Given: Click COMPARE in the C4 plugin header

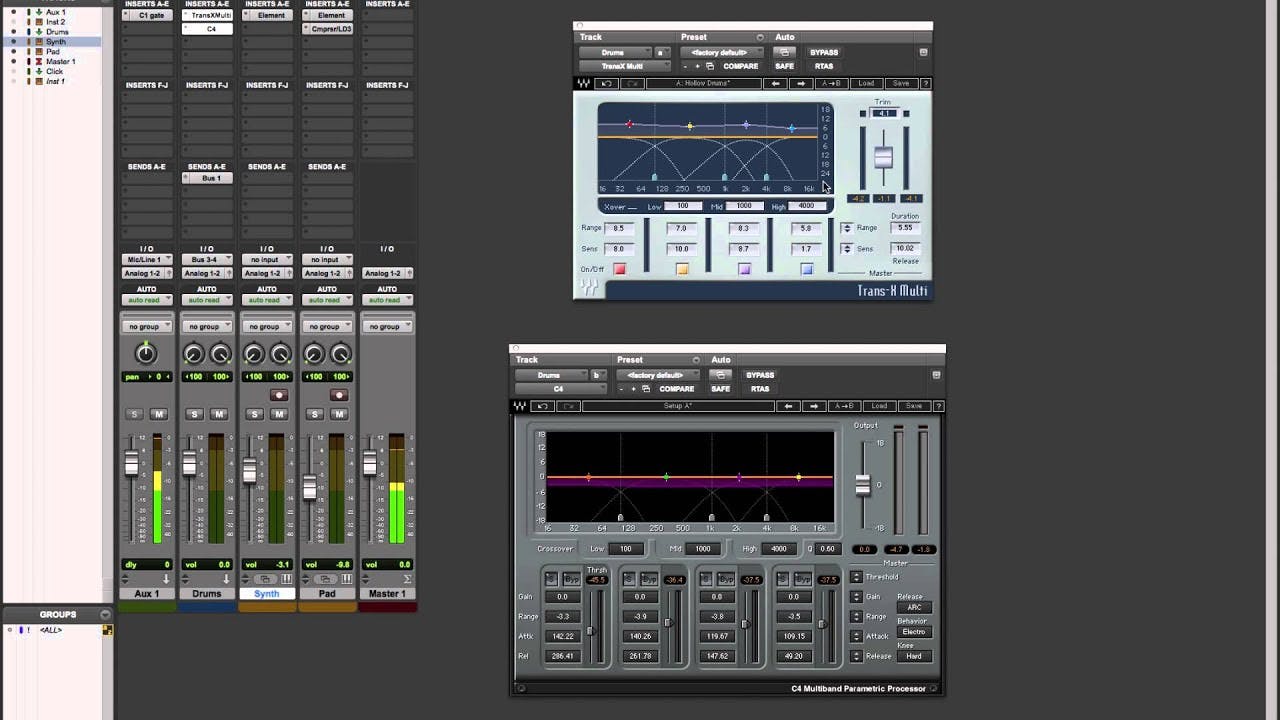Looking at the screenshot, I should (676, 389).
